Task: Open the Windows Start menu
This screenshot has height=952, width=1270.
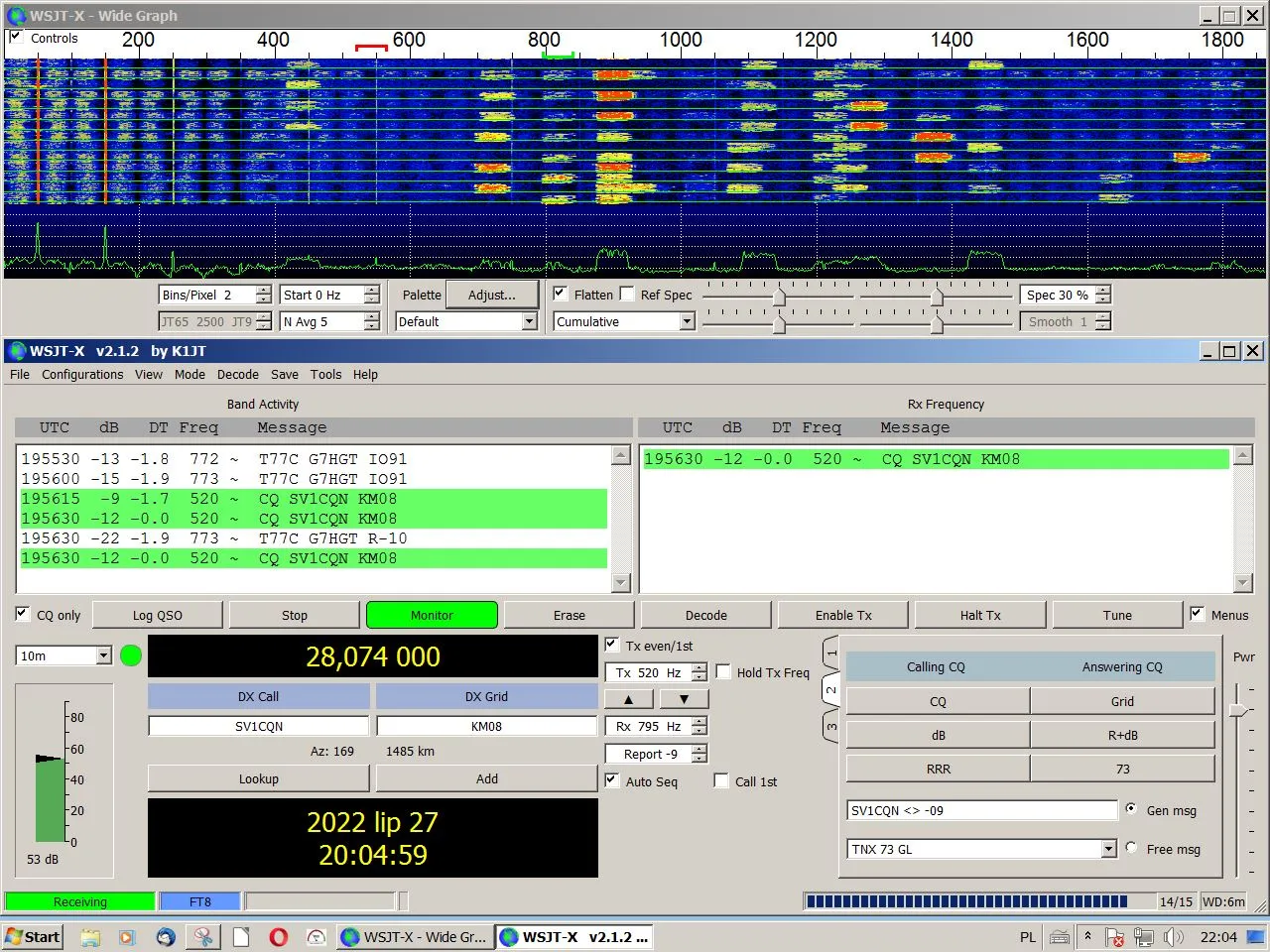Action: pos(33,937)
